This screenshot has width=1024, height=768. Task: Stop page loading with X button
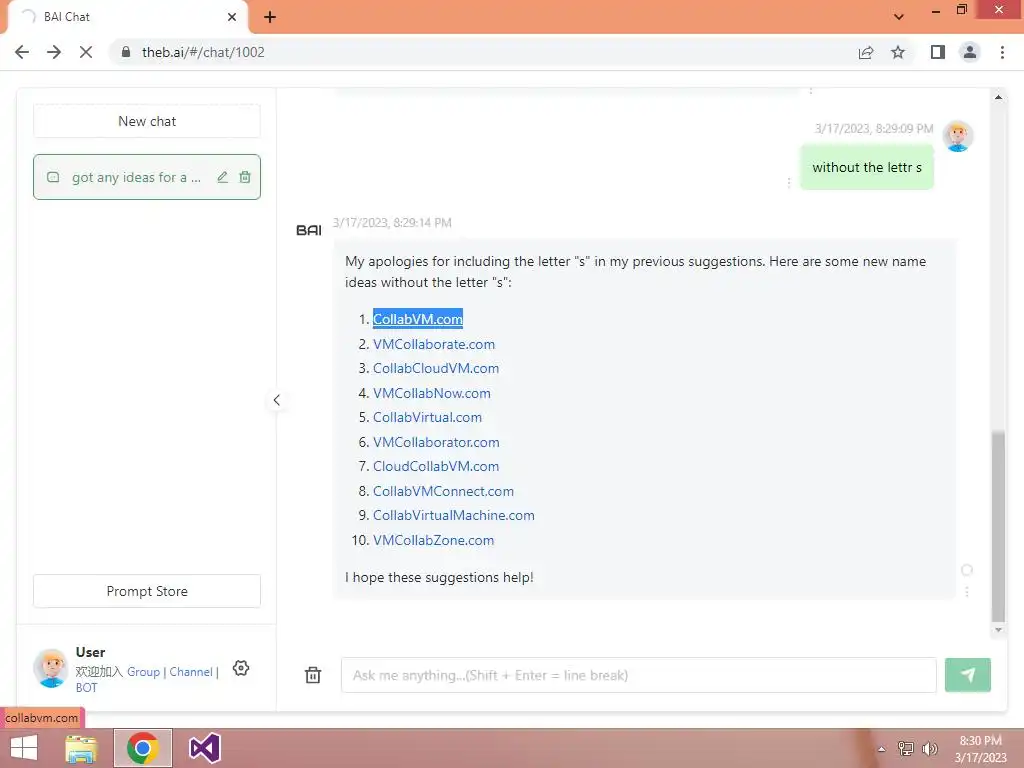[86, 52]
